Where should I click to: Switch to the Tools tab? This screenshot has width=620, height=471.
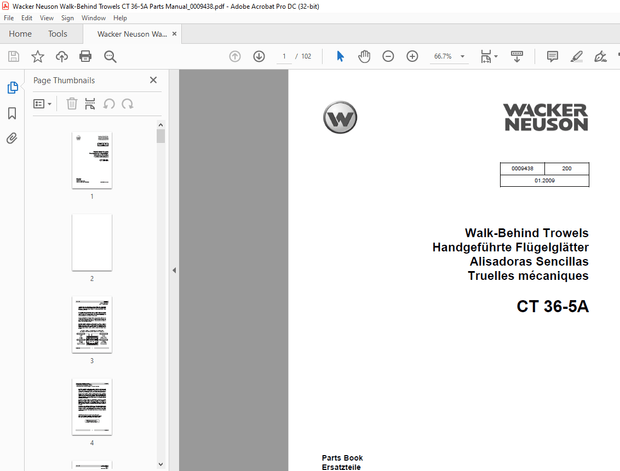point(58,34)
